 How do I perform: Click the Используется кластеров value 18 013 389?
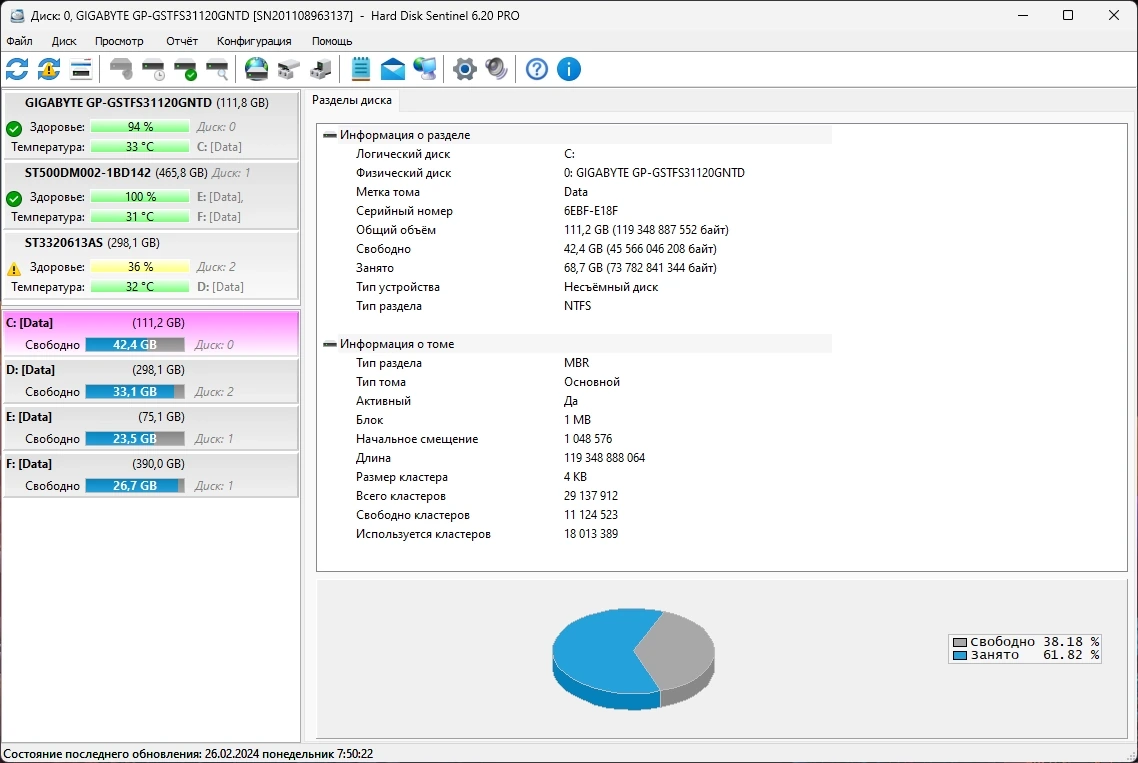tap(591, 534)
